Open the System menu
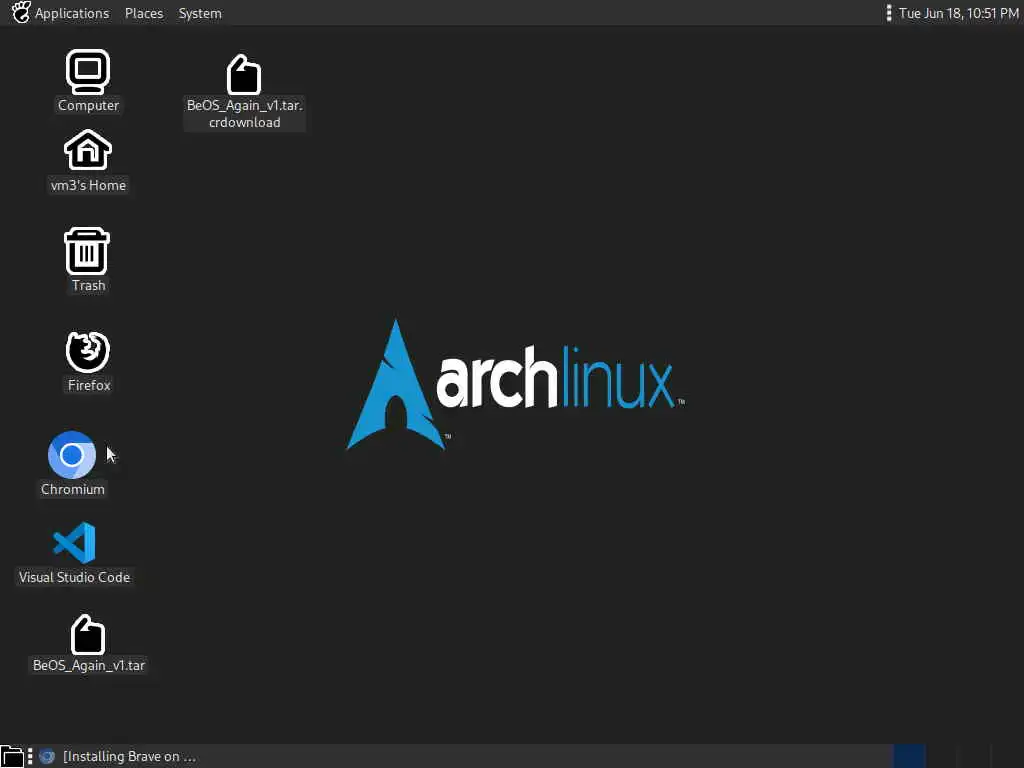 point(200,13)
